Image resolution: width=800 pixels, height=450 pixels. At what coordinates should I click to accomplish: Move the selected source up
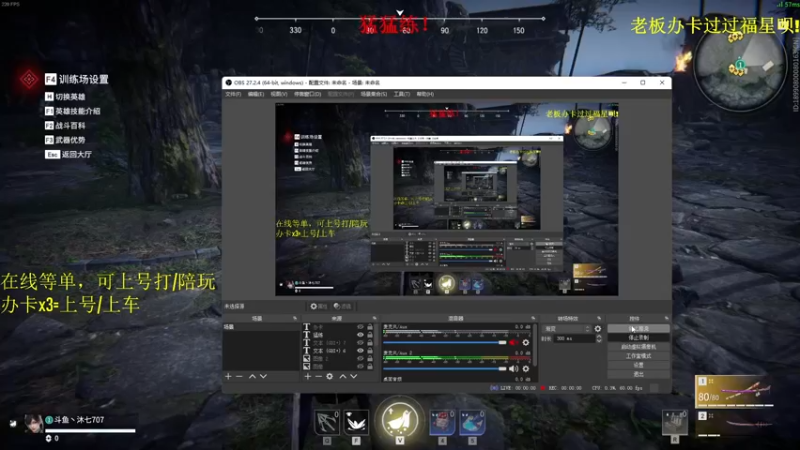[x=343, y=376]
